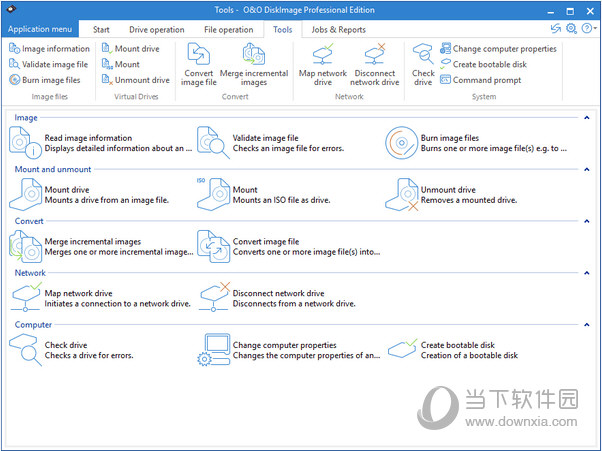This screenshot has width=602, height=451.
Task: Click Create bootable disk large icon
Action: (402, 349)
